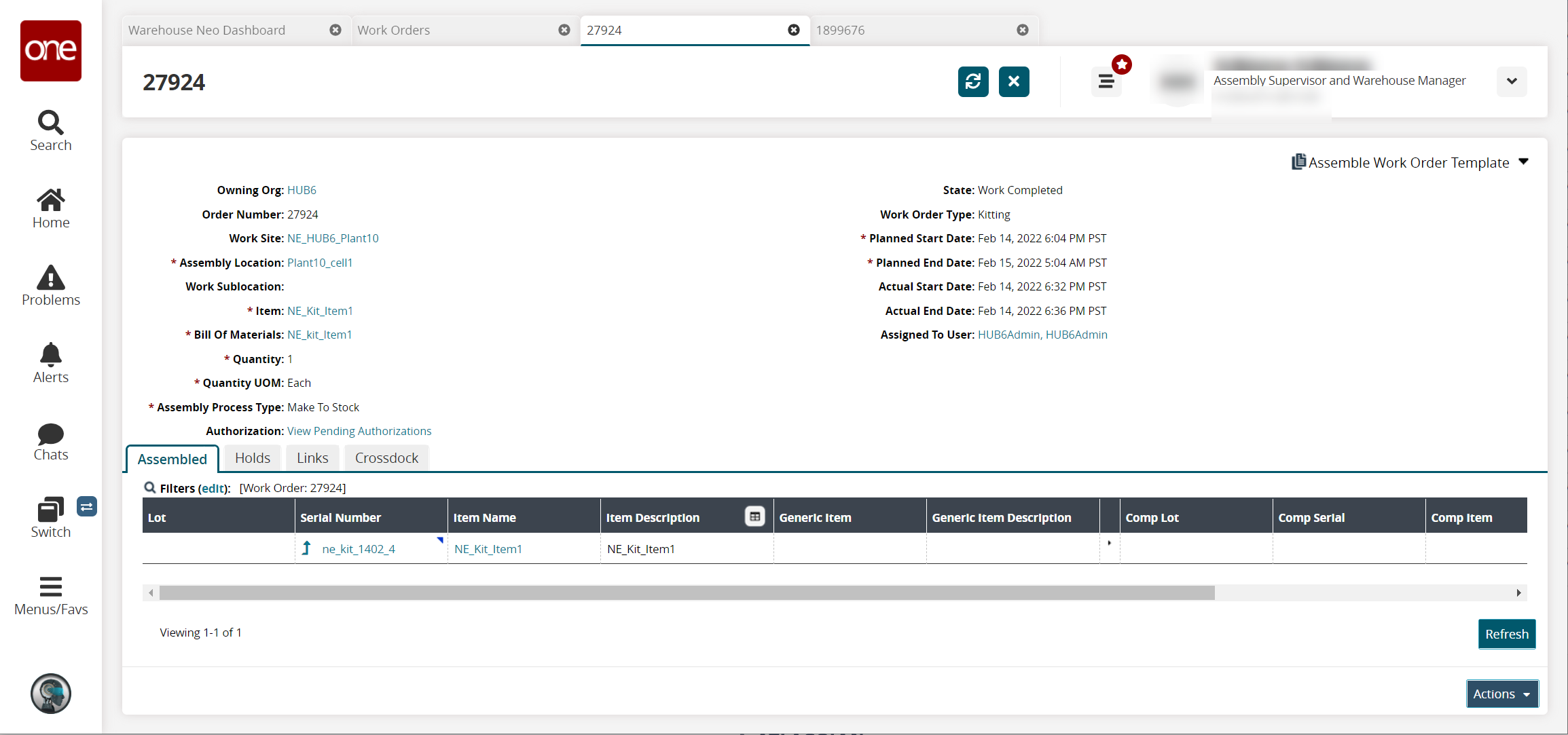This screenshot has height=735, width=1568.
Task: Expand the Assemble Work Order Template dropdown
Action: [x=1523, y=162]
